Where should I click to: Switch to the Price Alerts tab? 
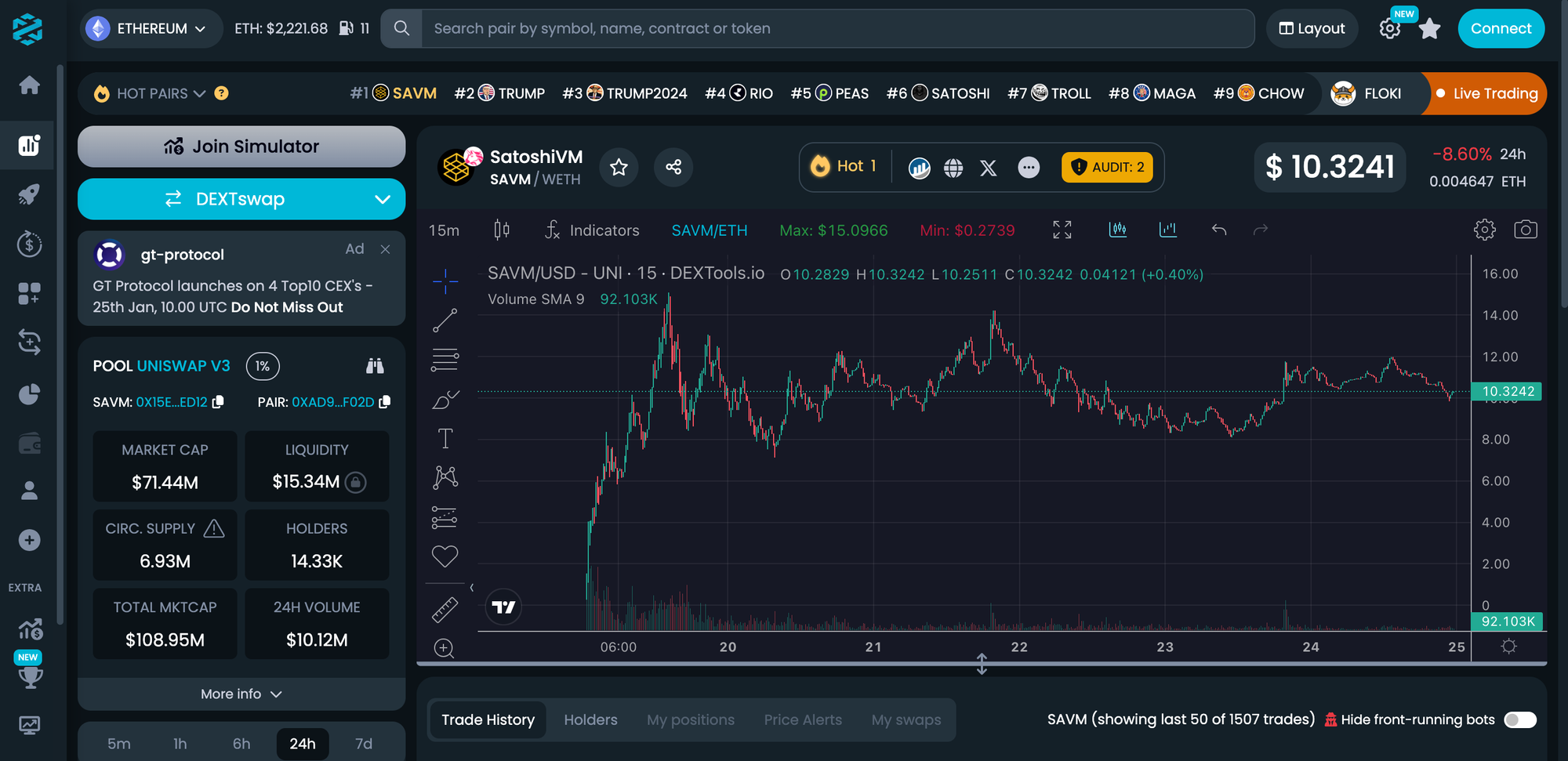[x=803, y=720]
